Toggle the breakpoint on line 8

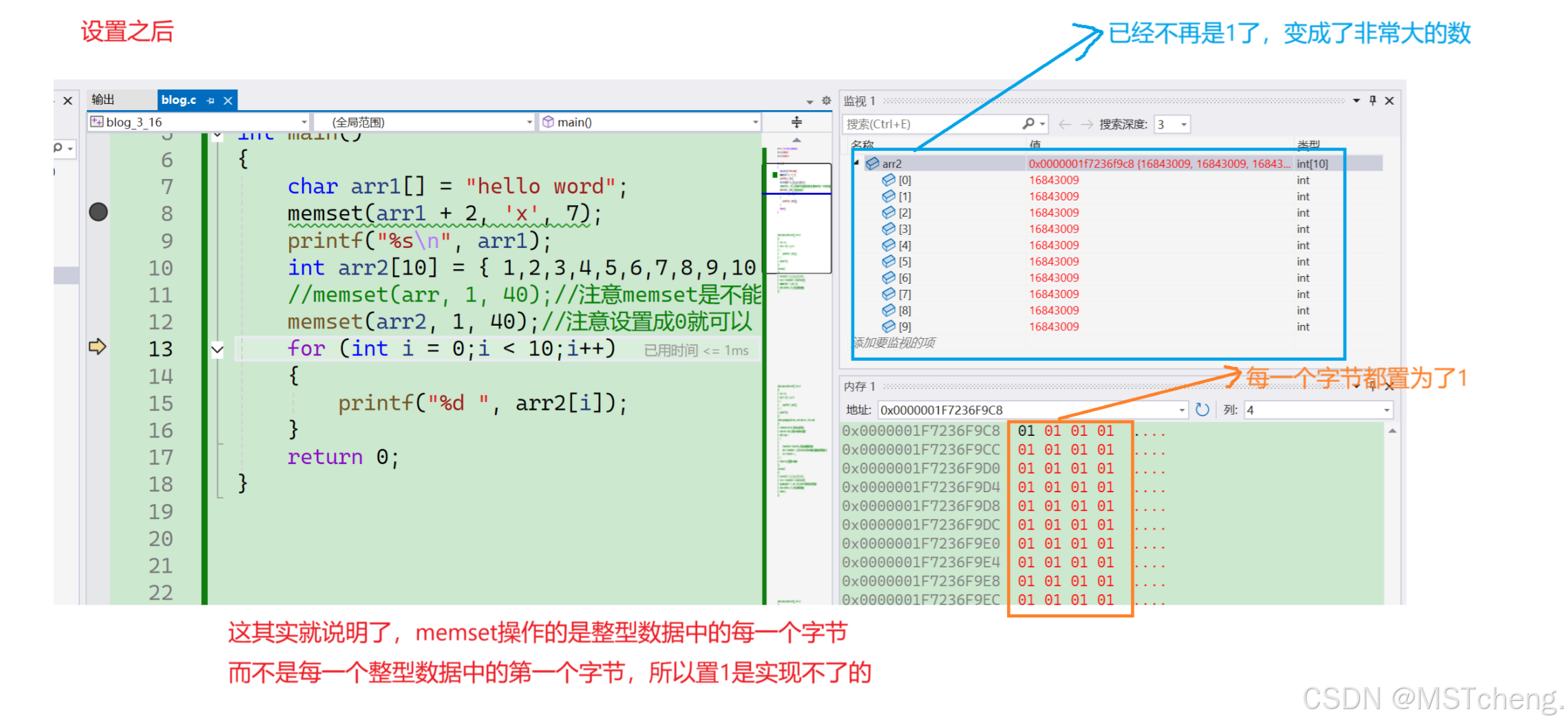[x=98, y=212]
